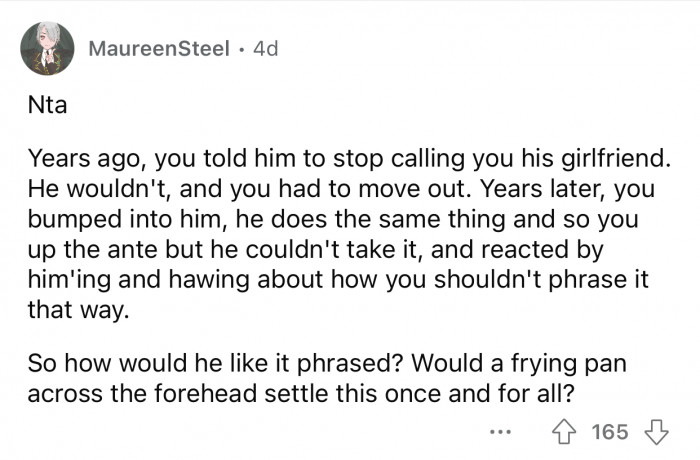The height and width of the screenshot is (460, 700).
Task: Click the words 'that way.' ending the paragraph
Action: [x=78, y=310]
